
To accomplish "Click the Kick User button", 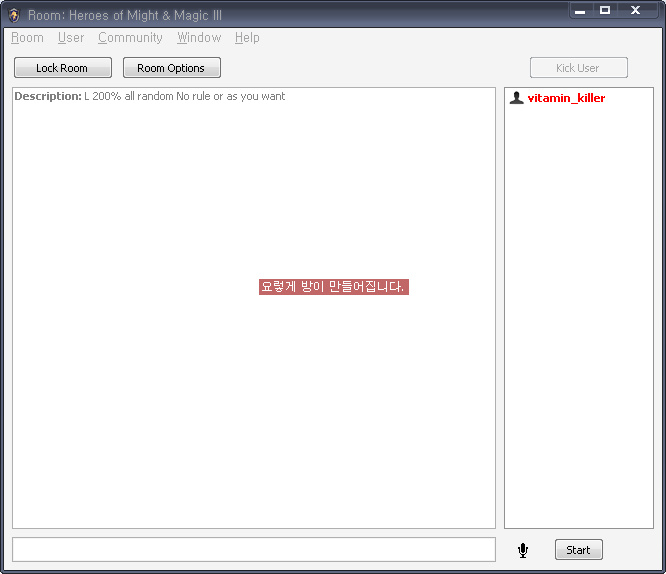I will [579, 68].
